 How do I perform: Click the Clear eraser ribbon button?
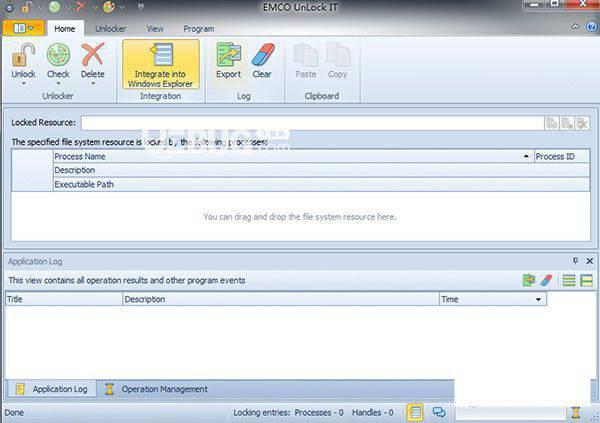click(262, 60)
